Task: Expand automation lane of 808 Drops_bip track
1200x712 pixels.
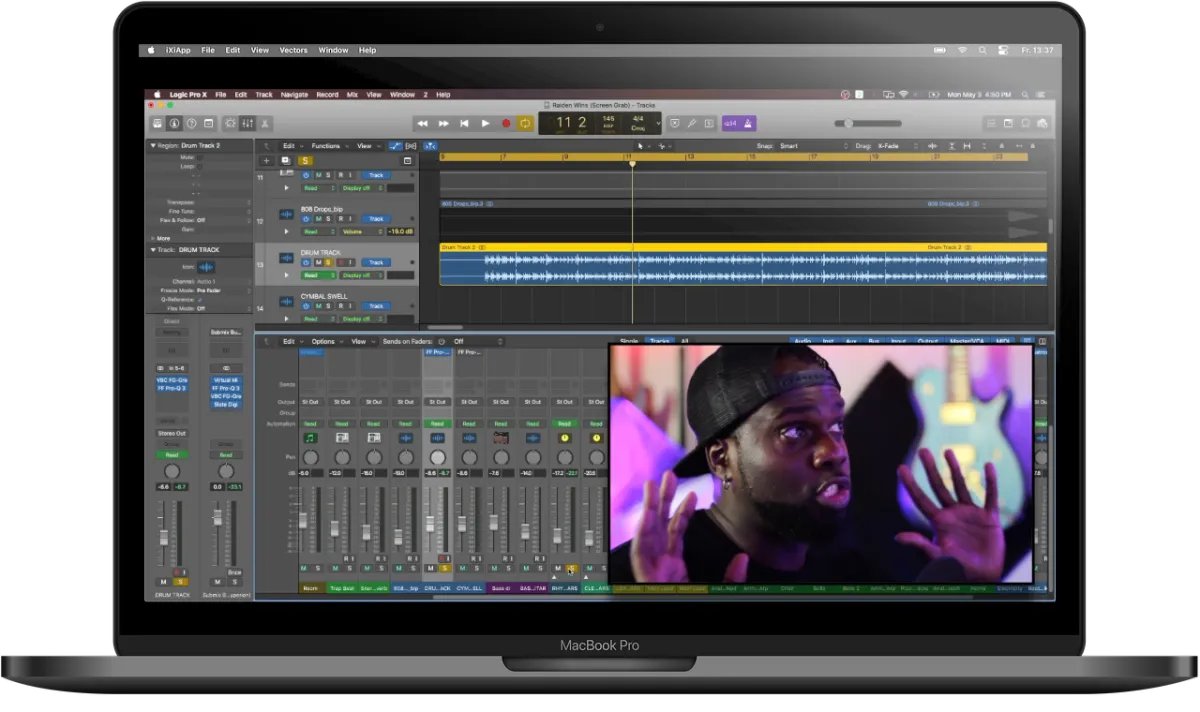Action: pos(286,231)
